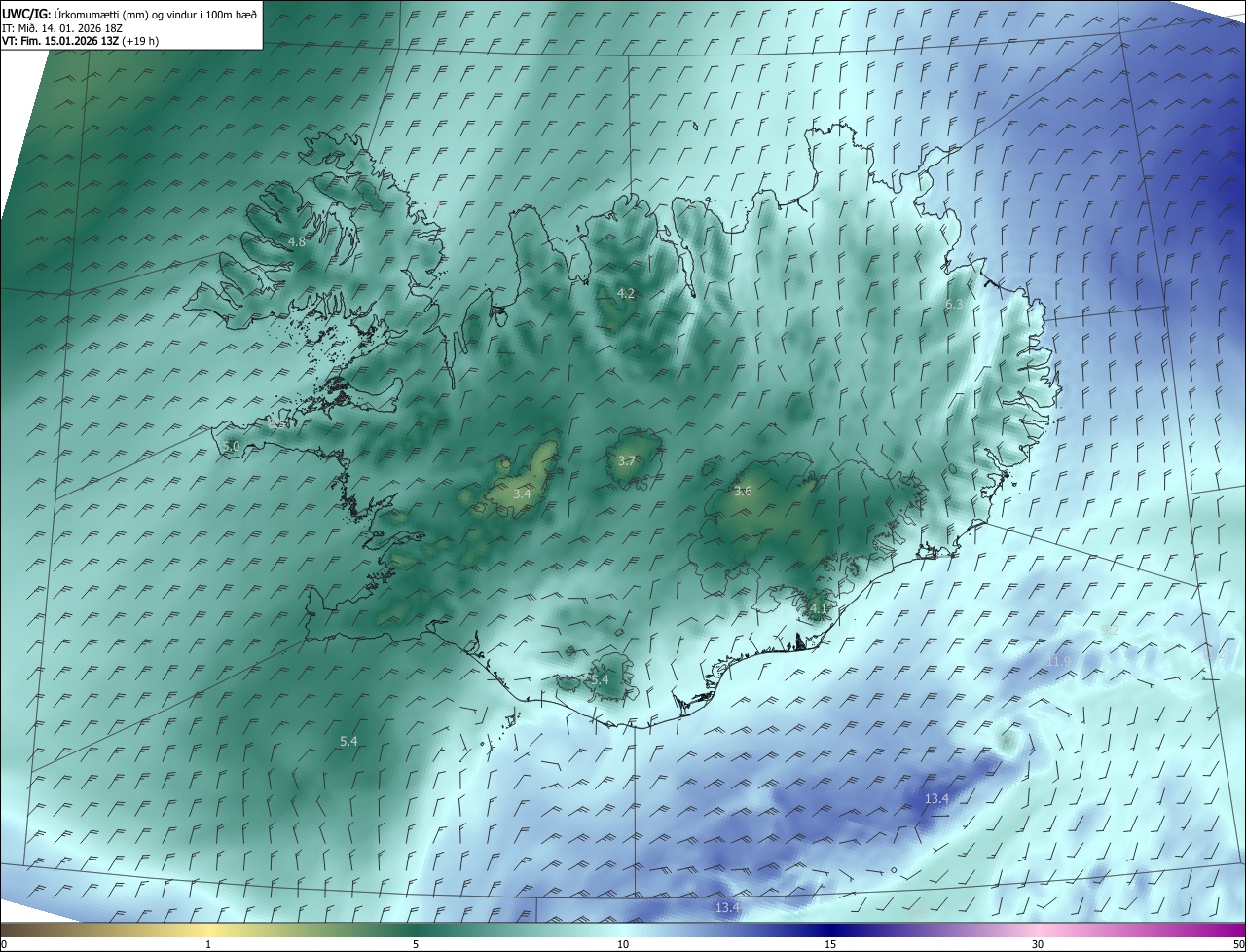1246x952 pixels.
Task: Click the "3.7" value on the central glacier
Action: pos(626,461)
